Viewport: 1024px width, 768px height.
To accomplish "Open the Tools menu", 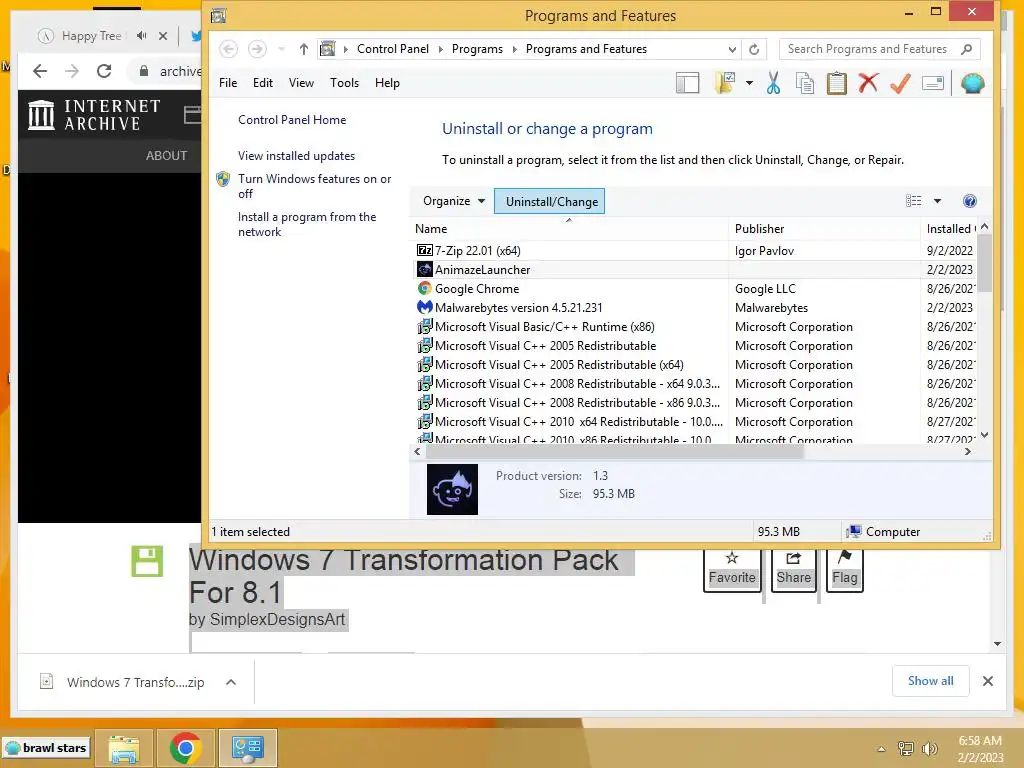I will pyautogui.click(x=344, y=83).
